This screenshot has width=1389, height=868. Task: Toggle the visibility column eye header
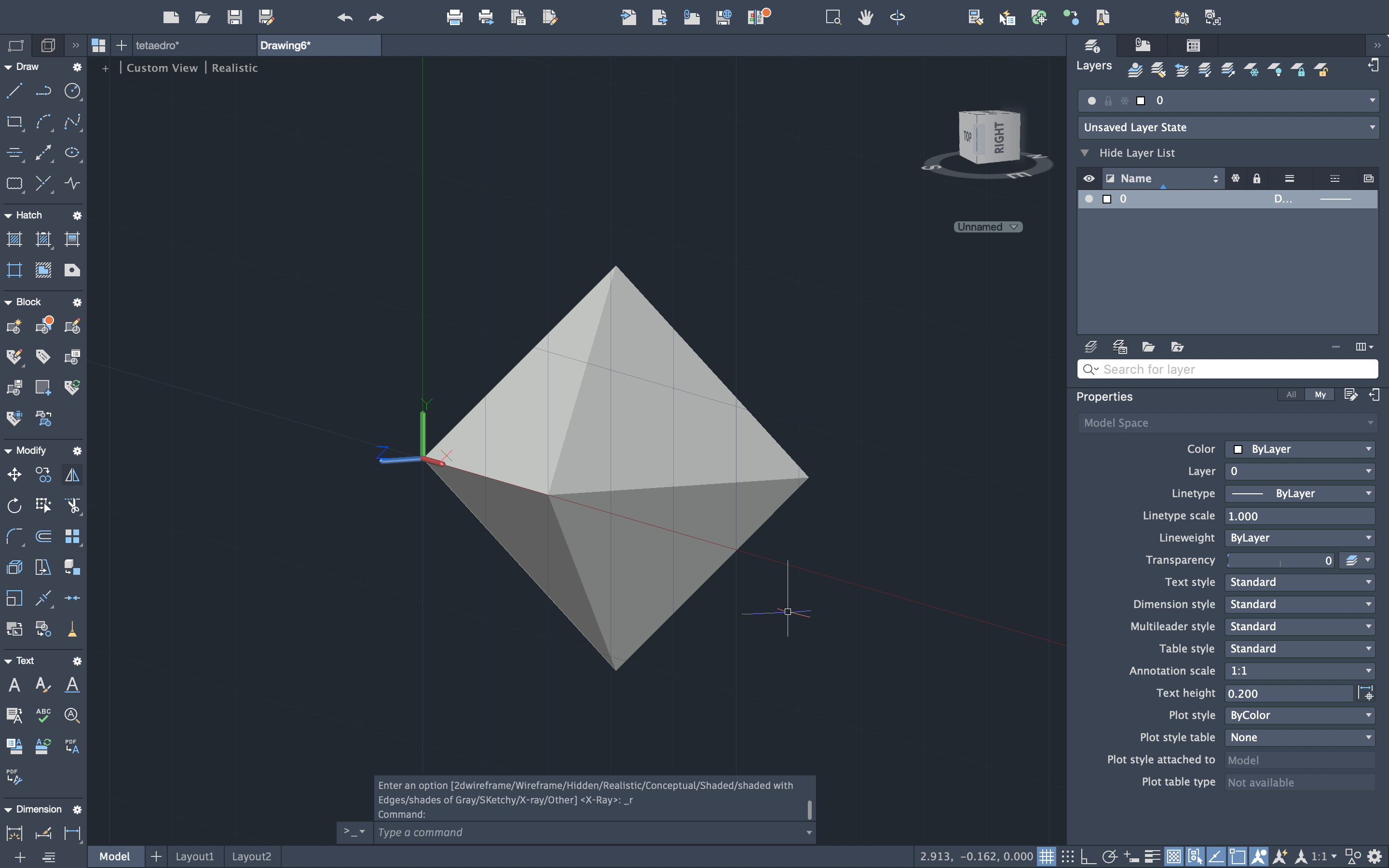1089,178
